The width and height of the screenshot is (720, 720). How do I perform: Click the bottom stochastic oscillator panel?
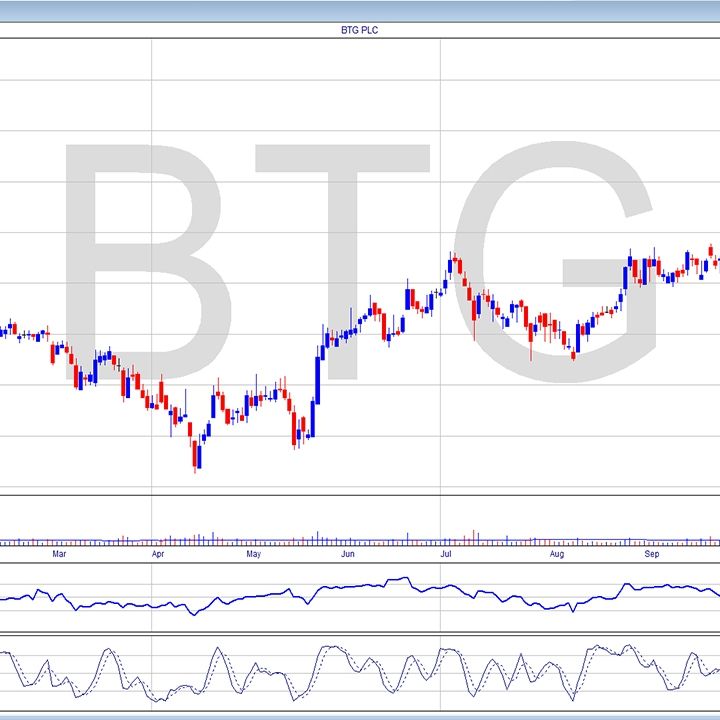point(360,676)
